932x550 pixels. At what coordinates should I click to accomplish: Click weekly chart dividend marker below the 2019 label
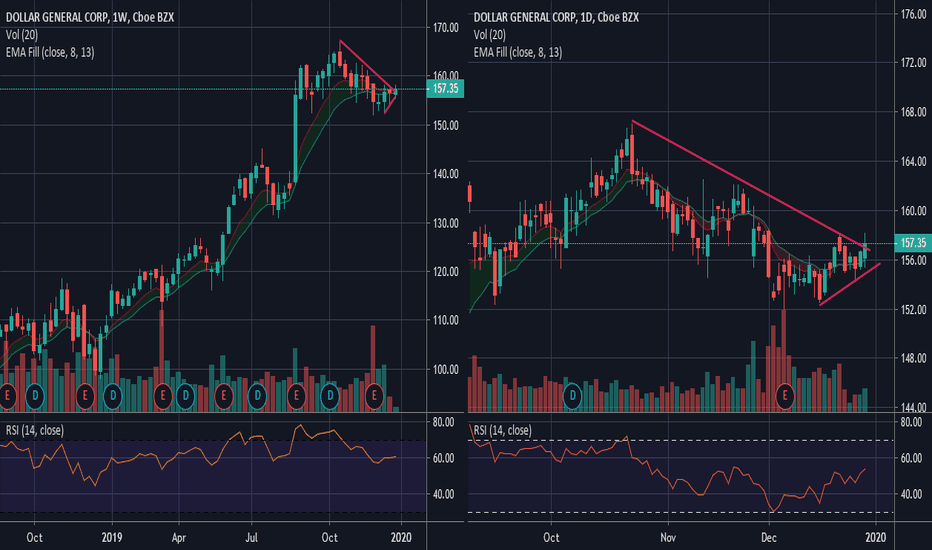(x=113, y=395)
